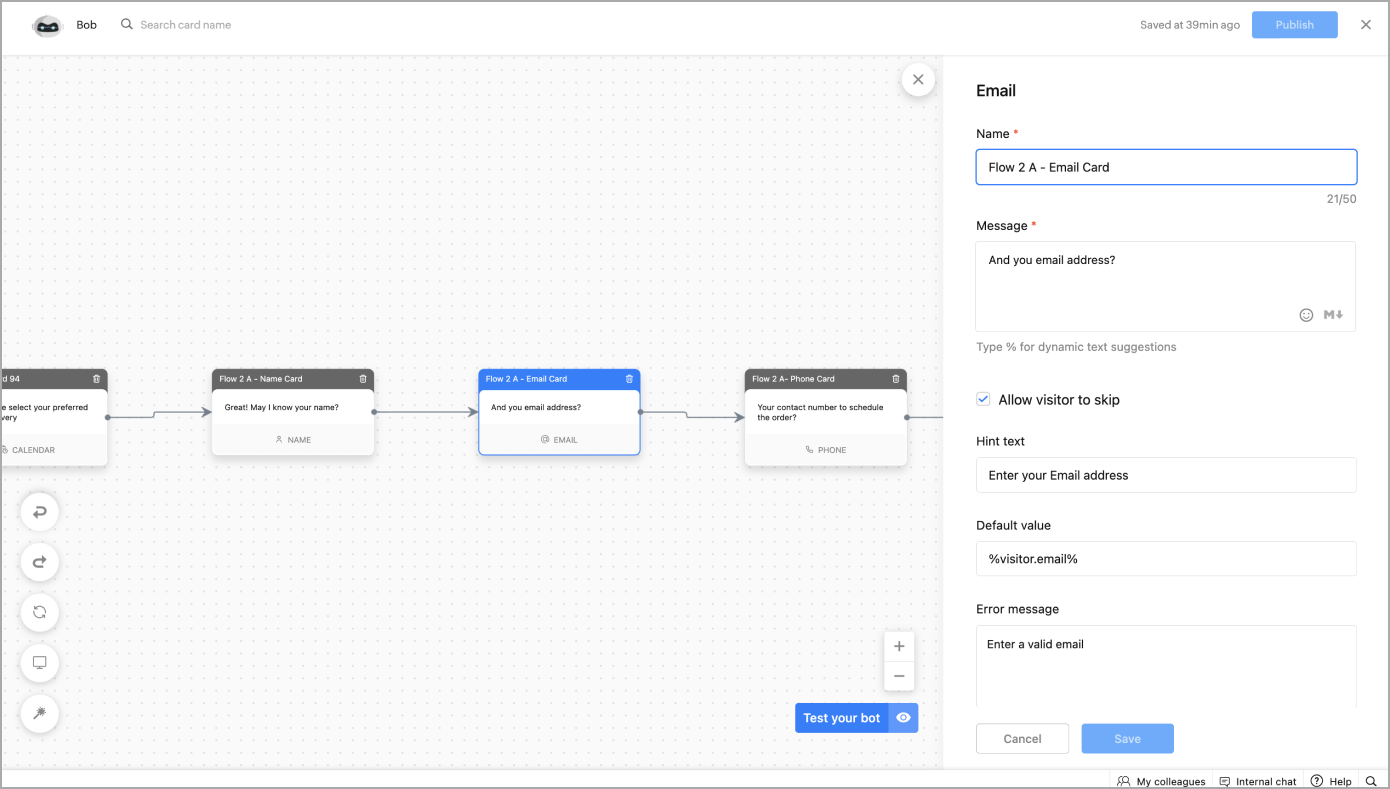Click the Hint text input field
1390x789 pixels.
[1166, 475]
